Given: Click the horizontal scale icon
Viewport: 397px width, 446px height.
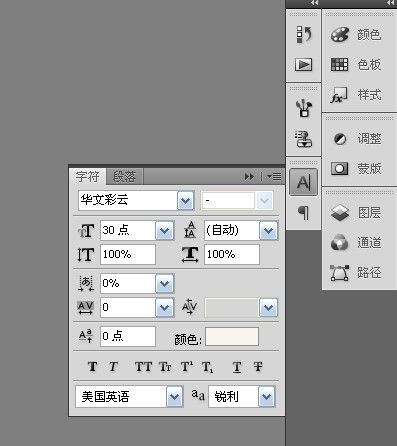Looking at the screenshot, I should click(190, 254).
